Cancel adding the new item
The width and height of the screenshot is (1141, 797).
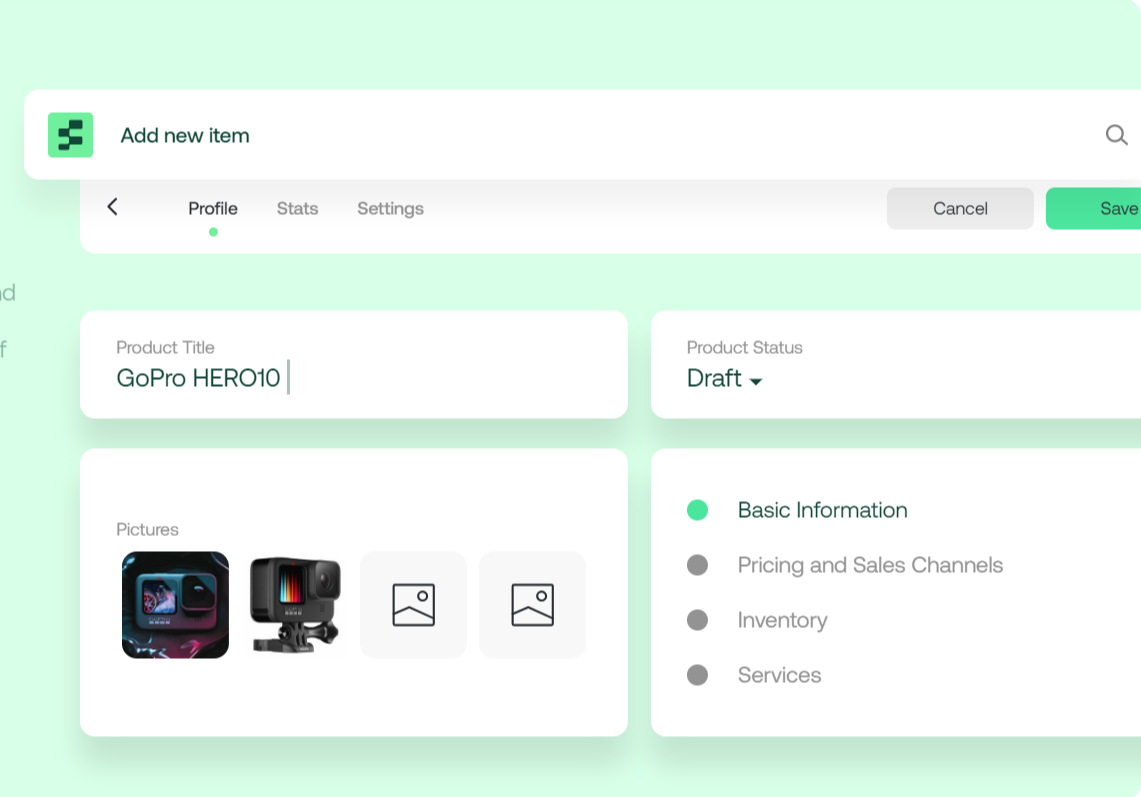(x=959, y=208)
